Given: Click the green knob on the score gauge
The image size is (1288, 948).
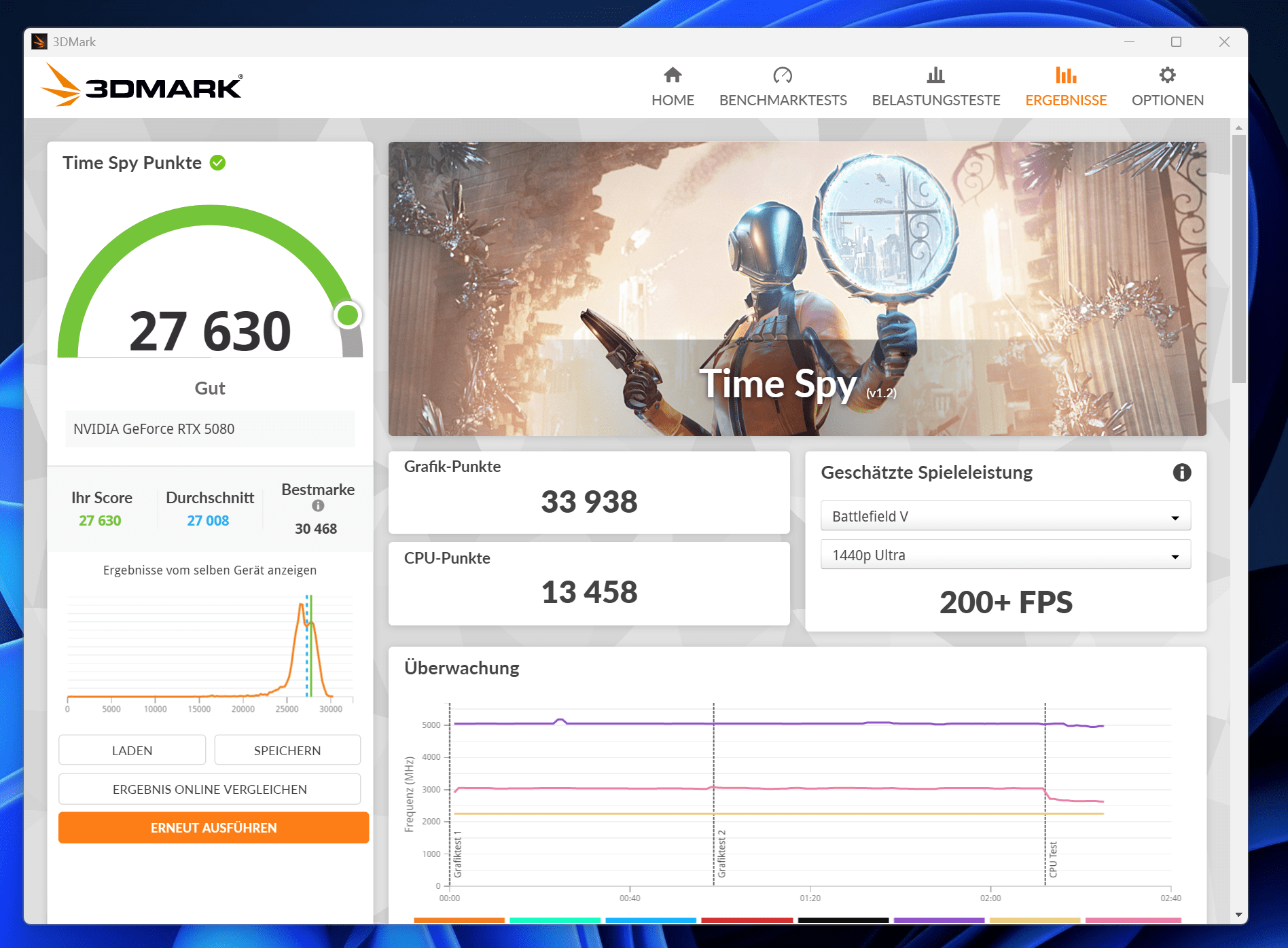Looking at the screenshot, I should 348,315.
